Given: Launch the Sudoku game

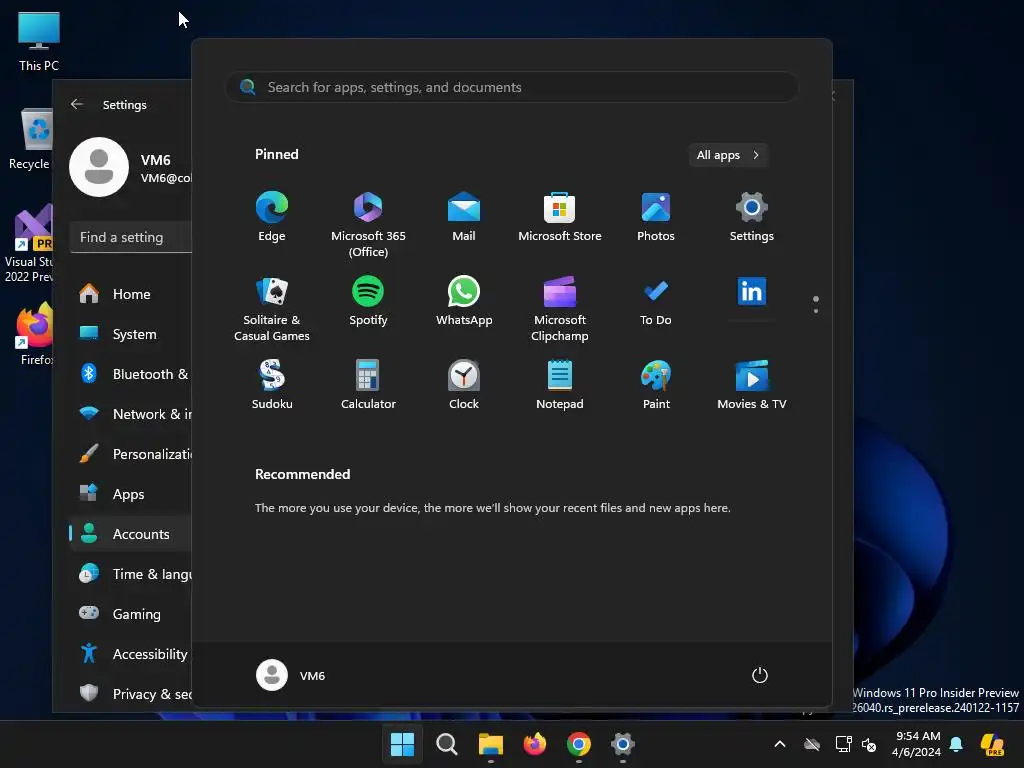Looking at the screenshot, I should (272, 385).
